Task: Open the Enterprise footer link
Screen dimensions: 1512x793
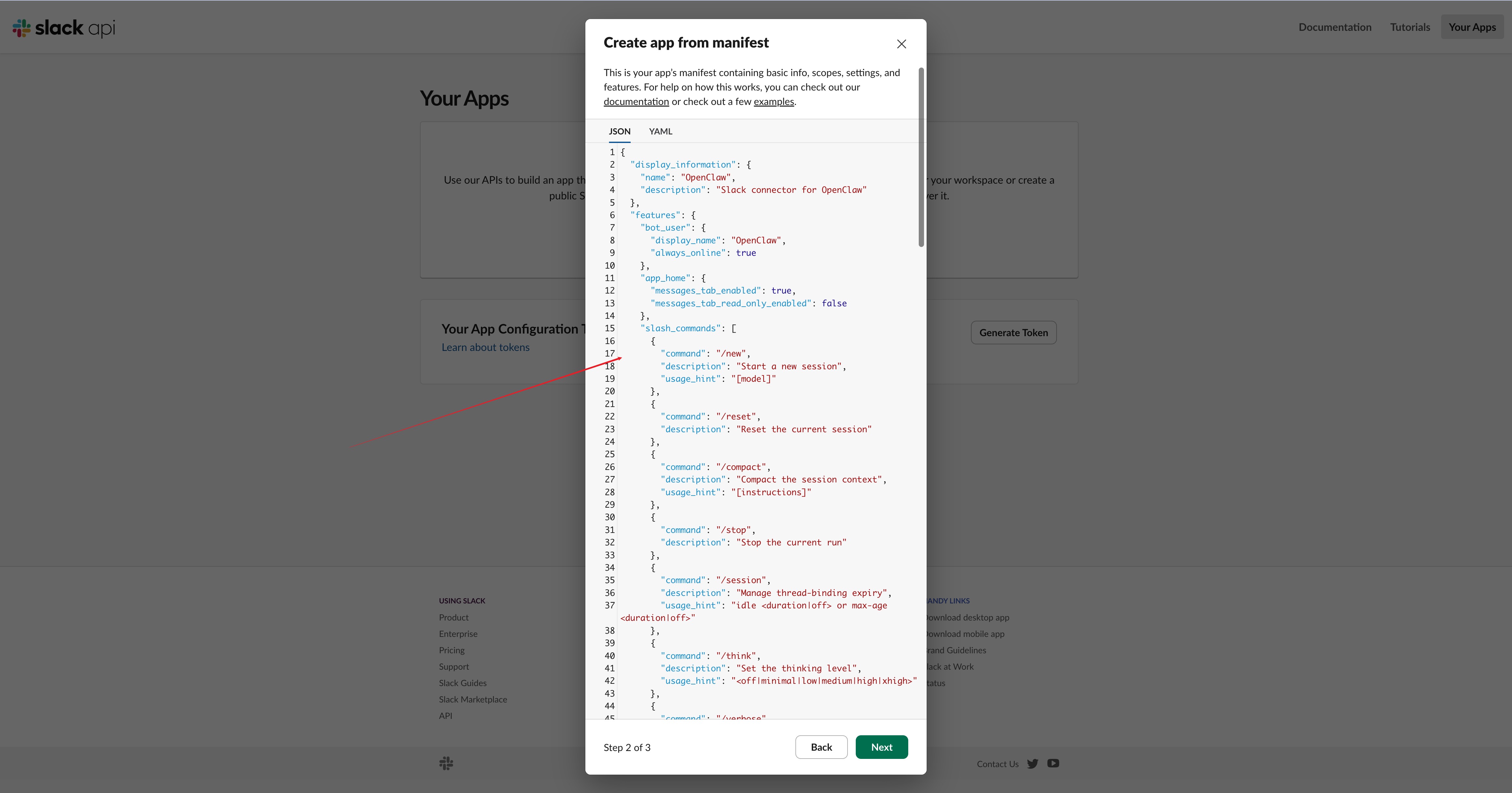Action: tap(458, 634)
